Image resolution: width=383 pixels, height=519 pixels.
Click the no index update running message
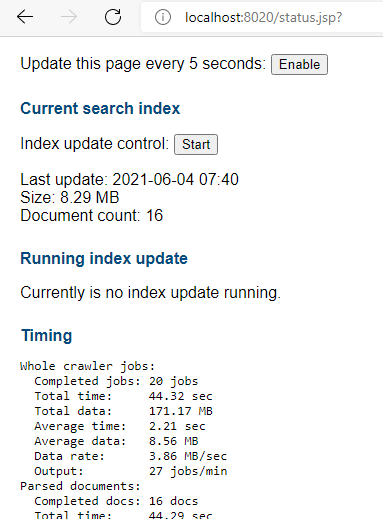pos(151,293)
